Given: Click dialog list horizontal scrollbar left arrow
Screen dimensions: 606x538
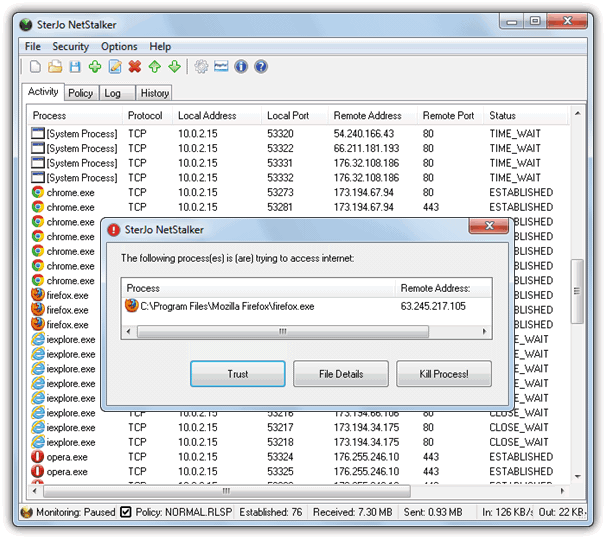Looking at the screenshot, I should point(129,331).
